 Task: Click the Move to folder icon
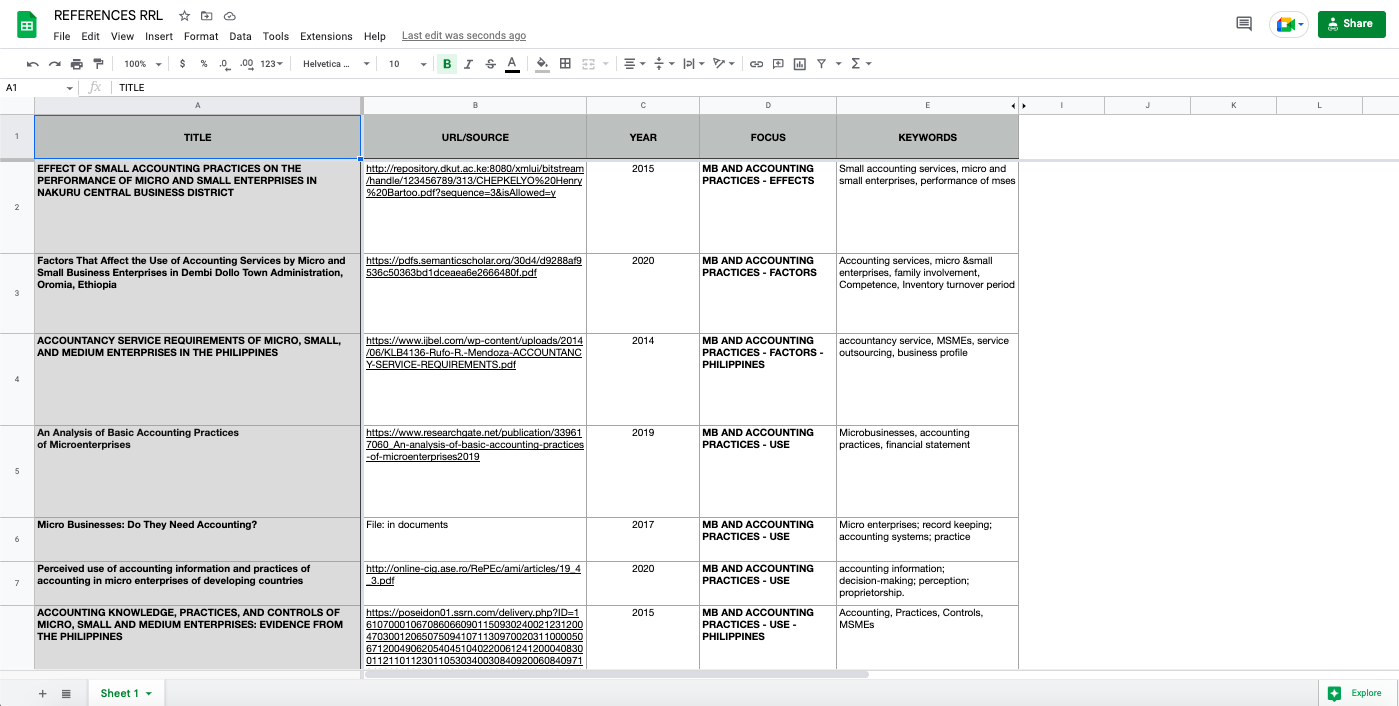tap(207, 16)
